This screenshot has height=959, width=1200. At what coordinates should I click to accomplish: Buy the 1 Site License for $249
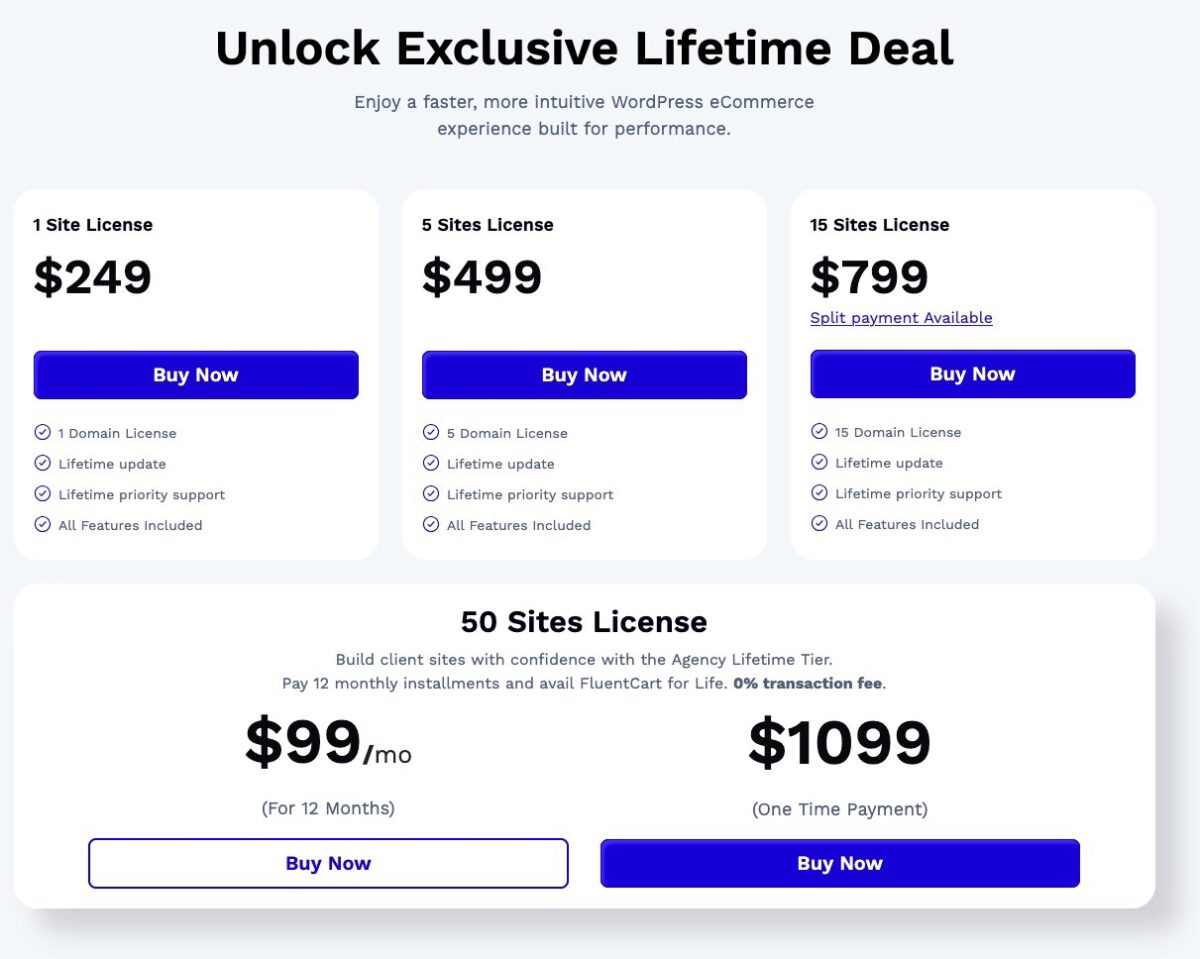pos(196,375)
